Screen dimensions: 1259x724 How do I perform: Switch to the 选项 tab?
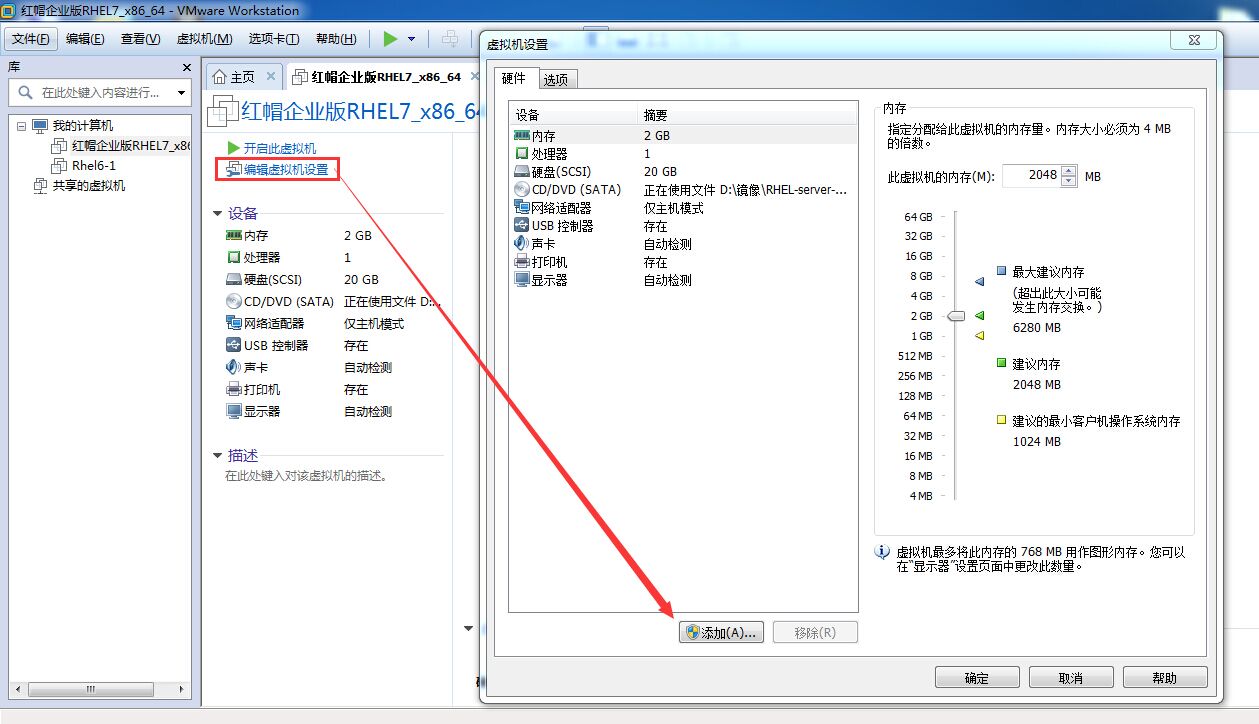click(x=556, y=80)
